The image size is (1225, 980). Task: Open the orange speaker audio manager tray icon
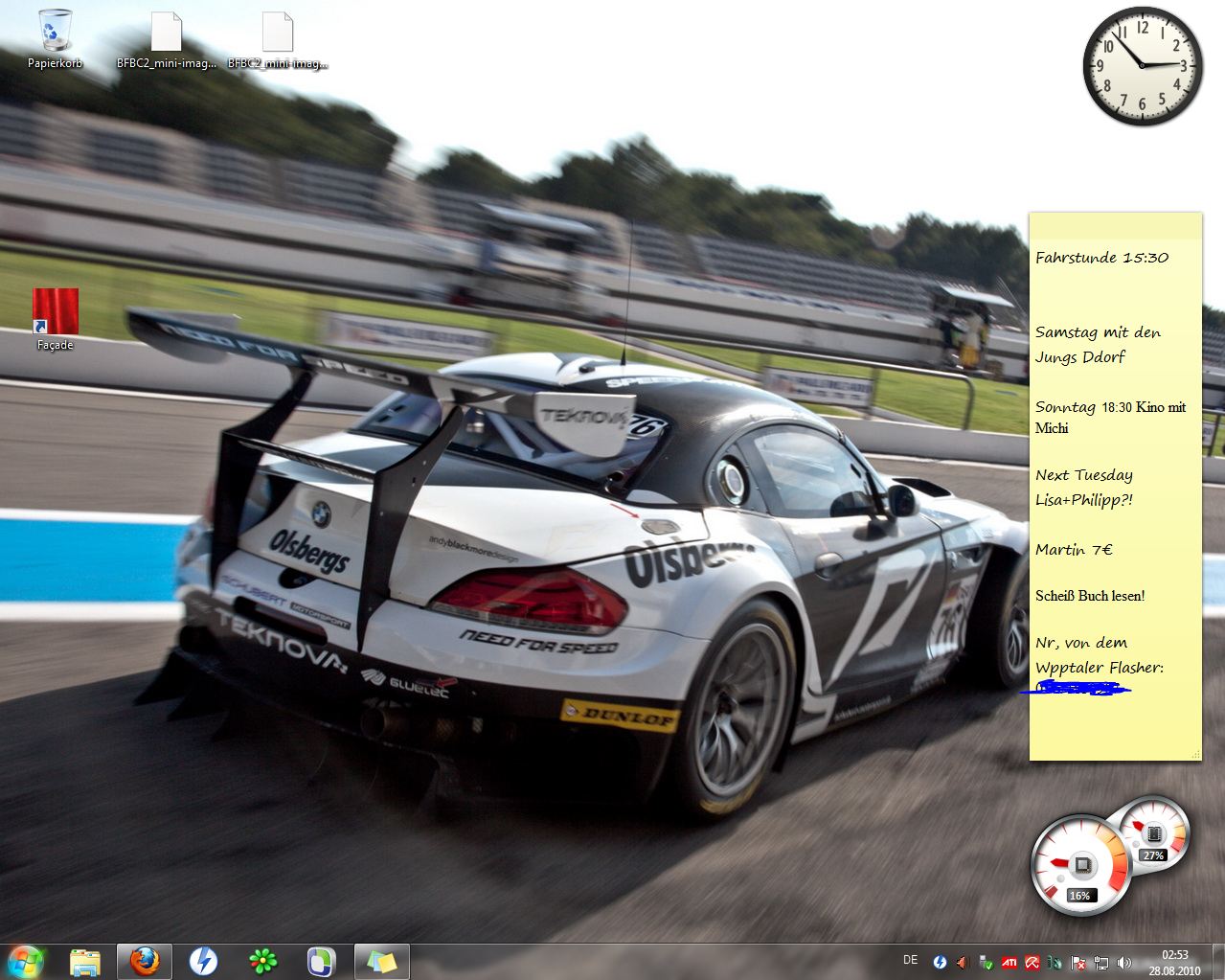tap(963, 962)
